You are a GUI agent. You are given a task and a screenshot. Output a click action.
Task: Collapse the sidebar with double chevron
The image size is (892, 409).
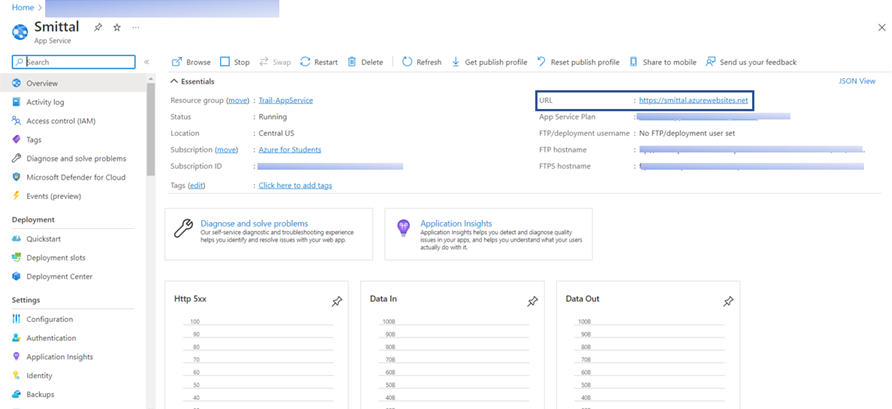point(146,62)
